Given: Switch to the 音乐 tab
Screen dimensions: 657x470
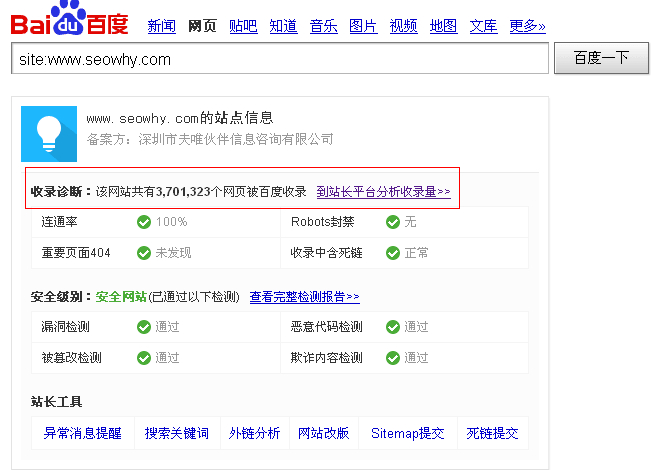Looking at the screenshot, I should (323, 26).
